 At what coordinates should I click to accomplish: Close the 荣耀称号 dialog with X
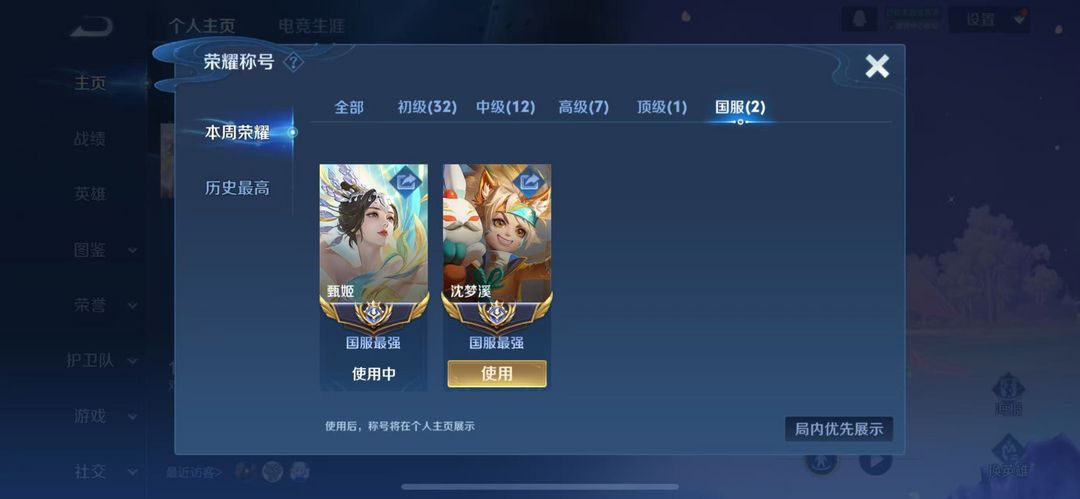[877, 66]
